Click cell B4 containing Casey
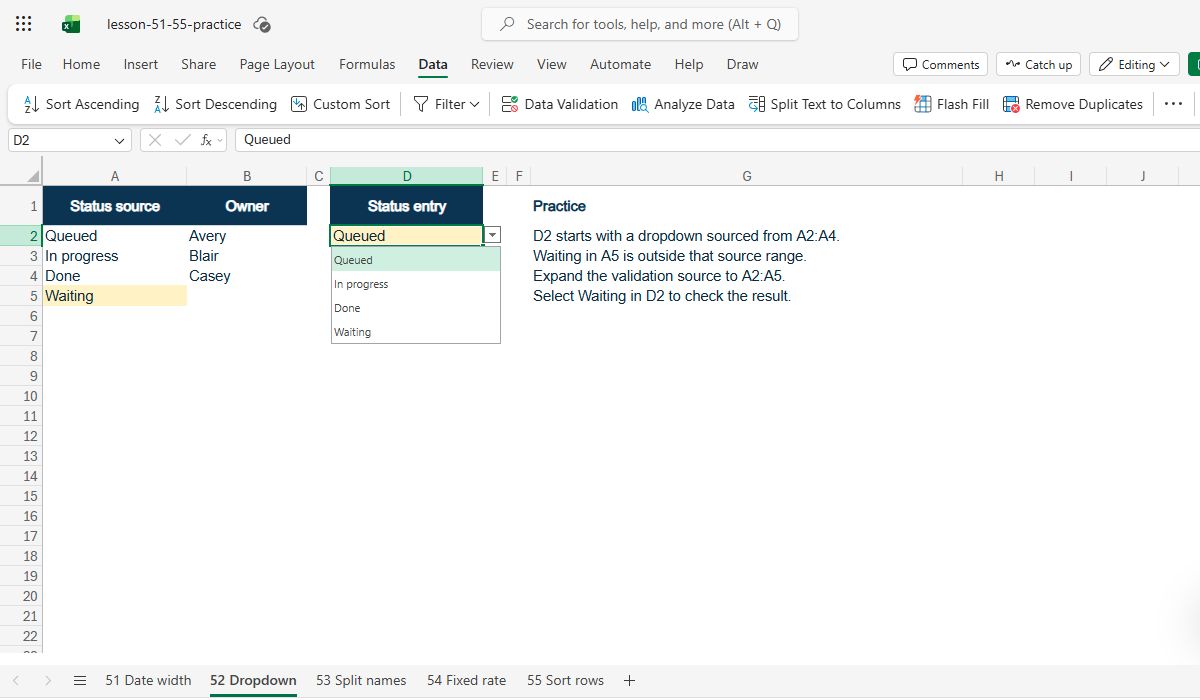The image size is (1200, 700). (x=247, y=276)
